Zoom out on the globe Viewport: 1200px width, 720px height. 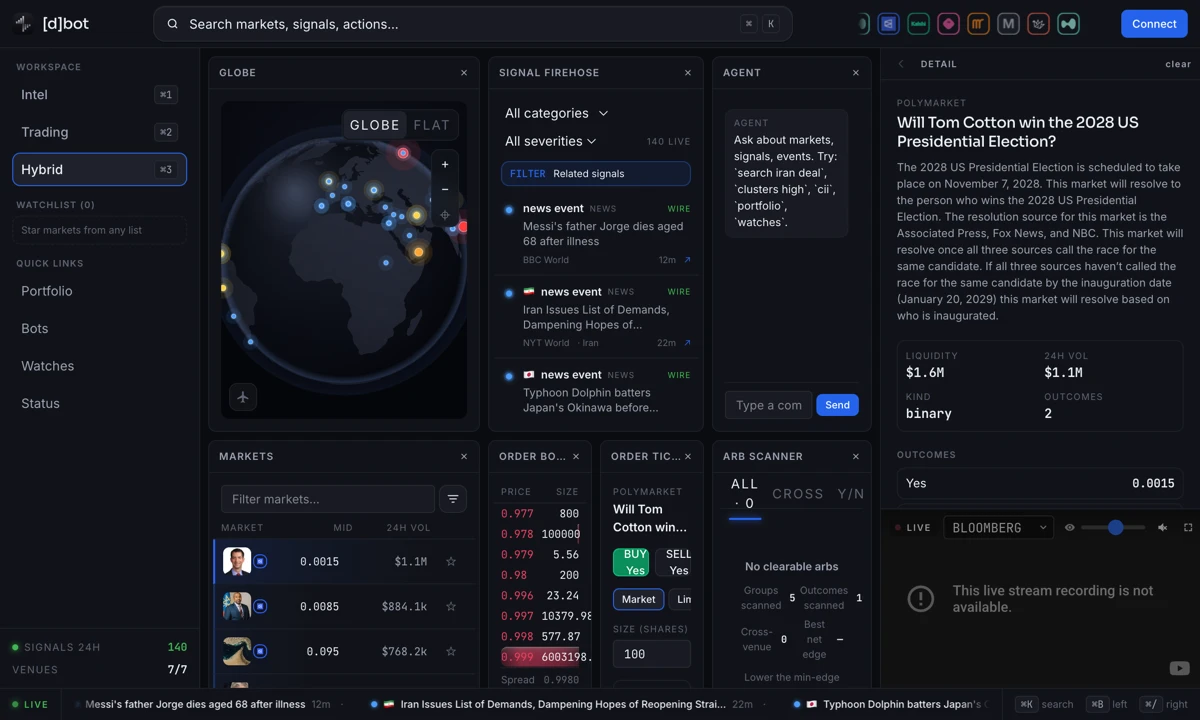coord(445,189)
